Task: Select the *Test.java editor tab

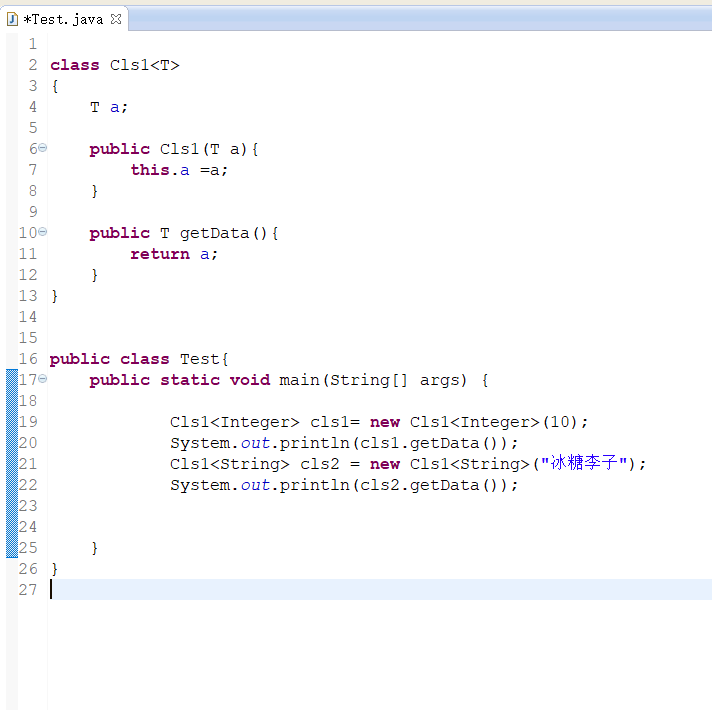Action: [x=65, y=19]
